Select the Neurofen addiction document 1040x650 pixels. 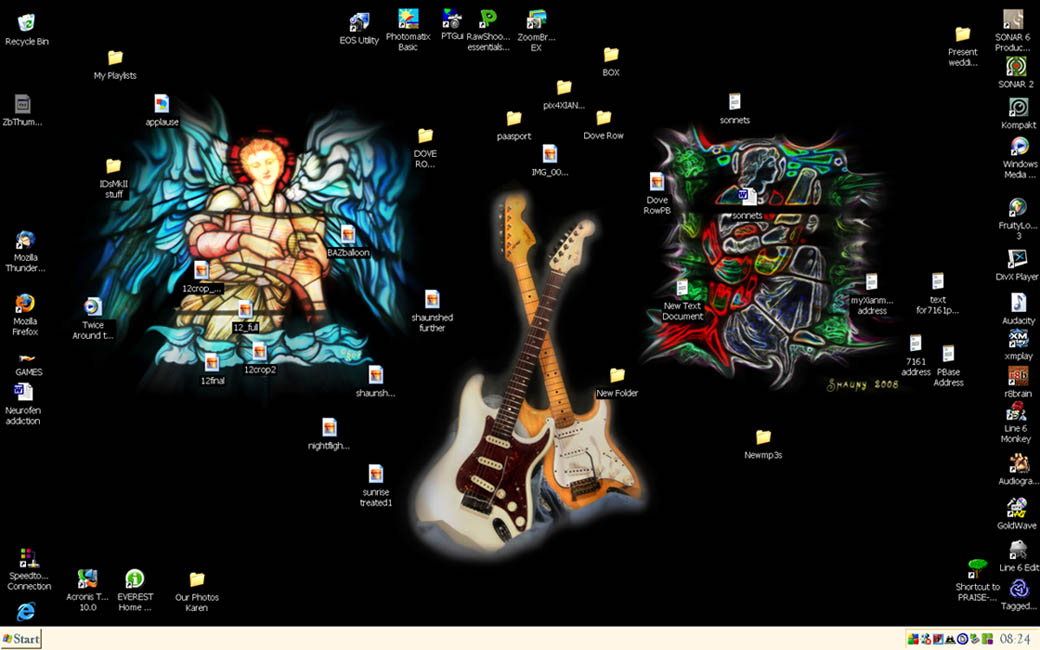pyautogui.click(x=23, y=392)
